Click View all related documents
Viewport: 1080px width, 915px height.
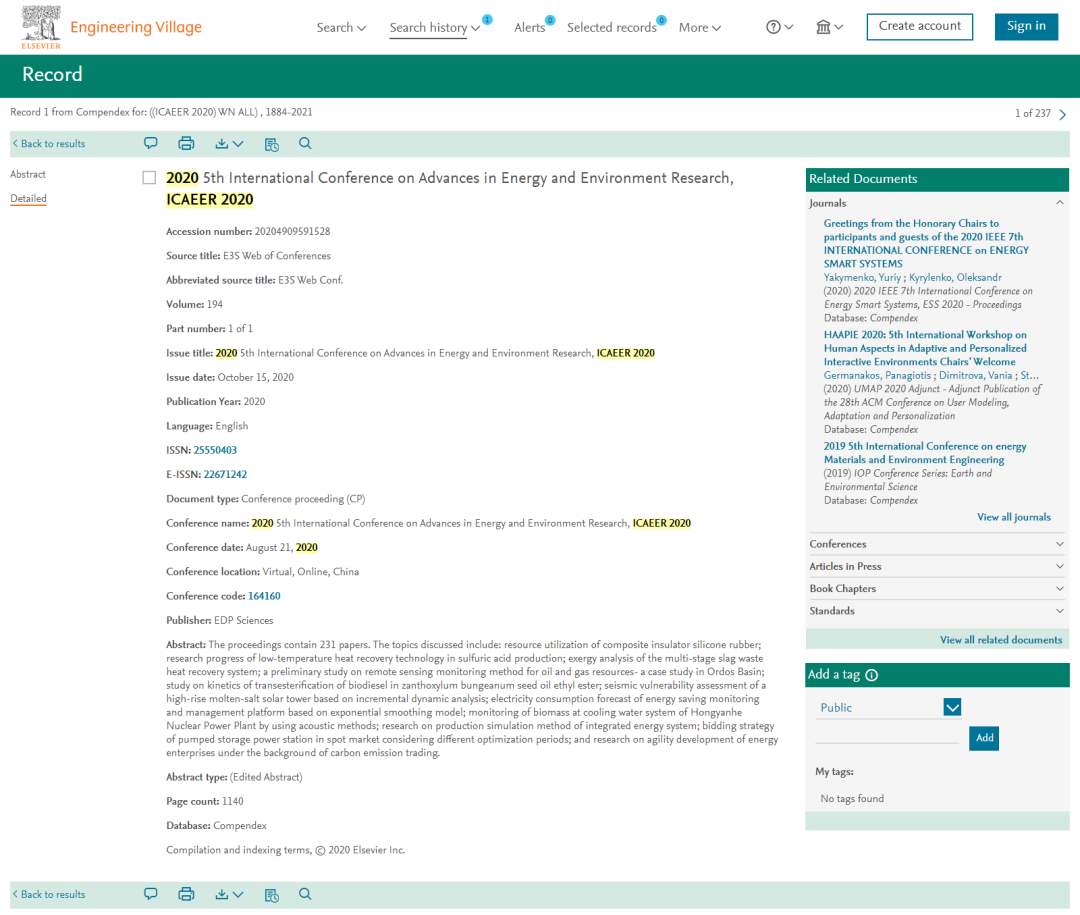[x=1001, y=639]
